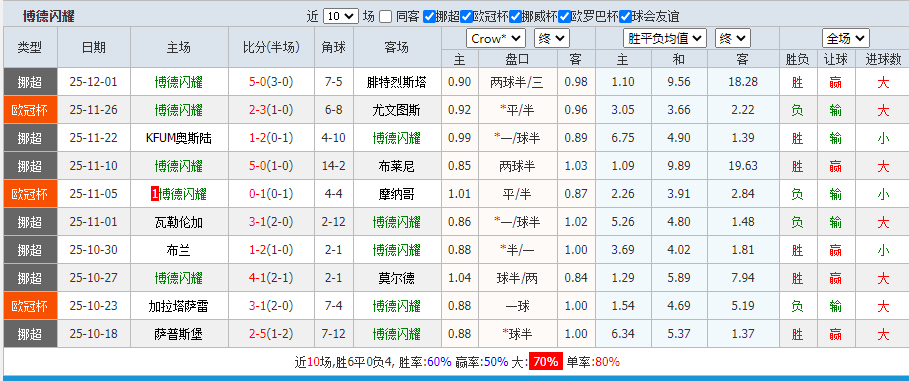This screenshot has width=909, height=381.
Task: Click the 进球数 column header
Action: tap(883, 59)
